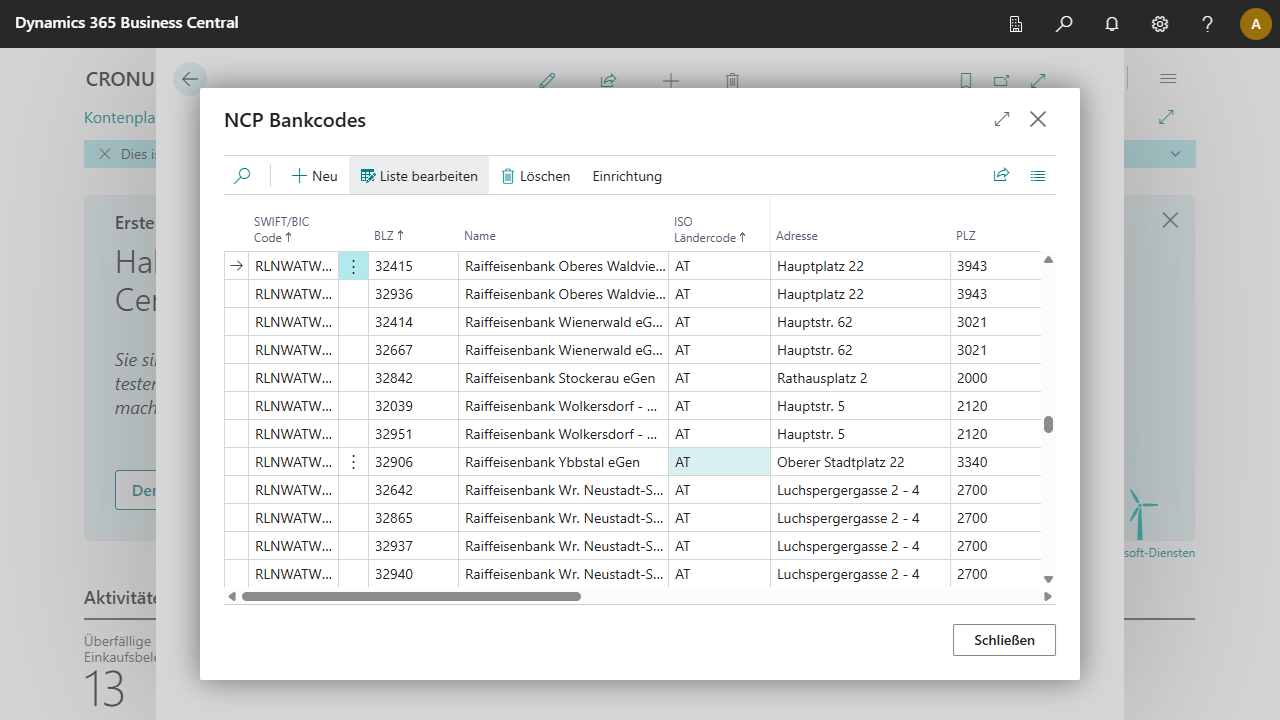Click the PLZ value 2000
This screenshot has height=720, width=1280.
[x=972, y=378]
